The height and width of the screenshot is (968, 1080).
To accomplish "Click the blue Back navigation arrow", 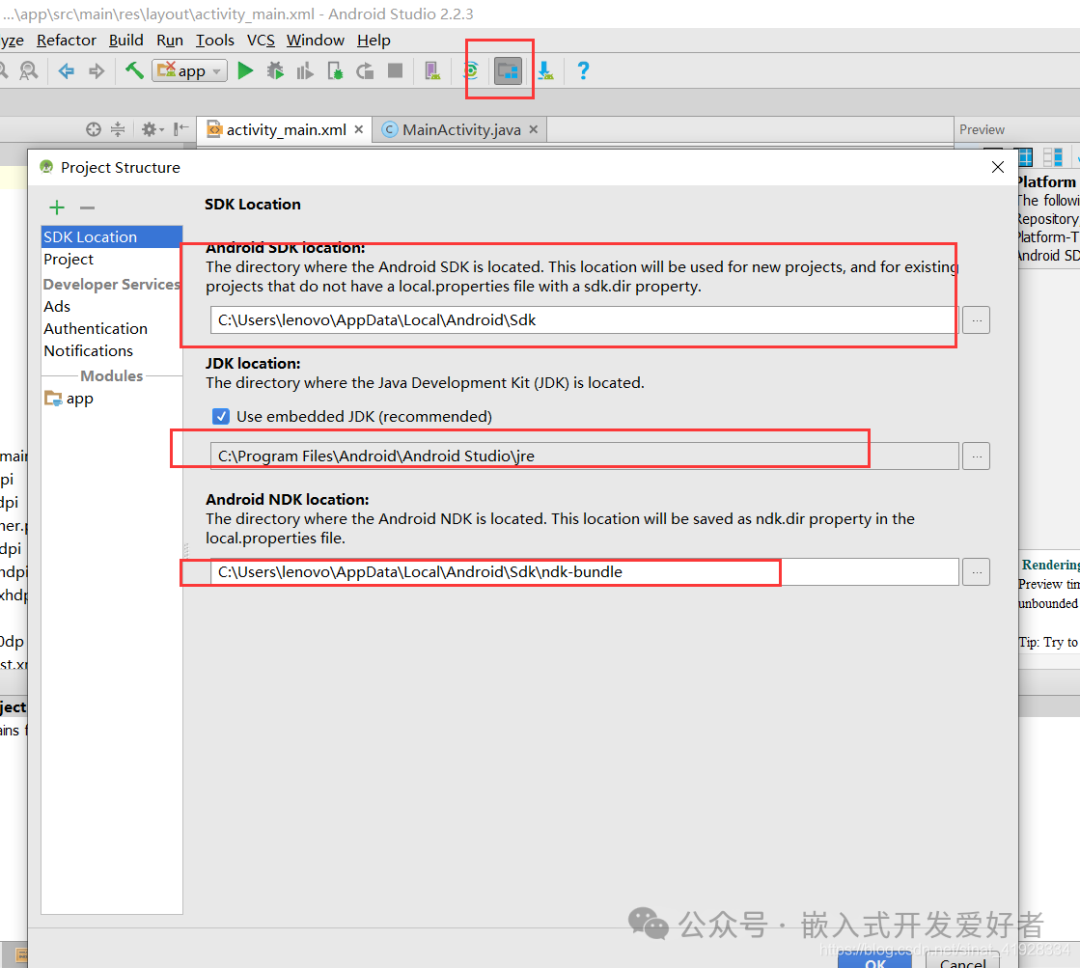I will click(x=66, y=70).
